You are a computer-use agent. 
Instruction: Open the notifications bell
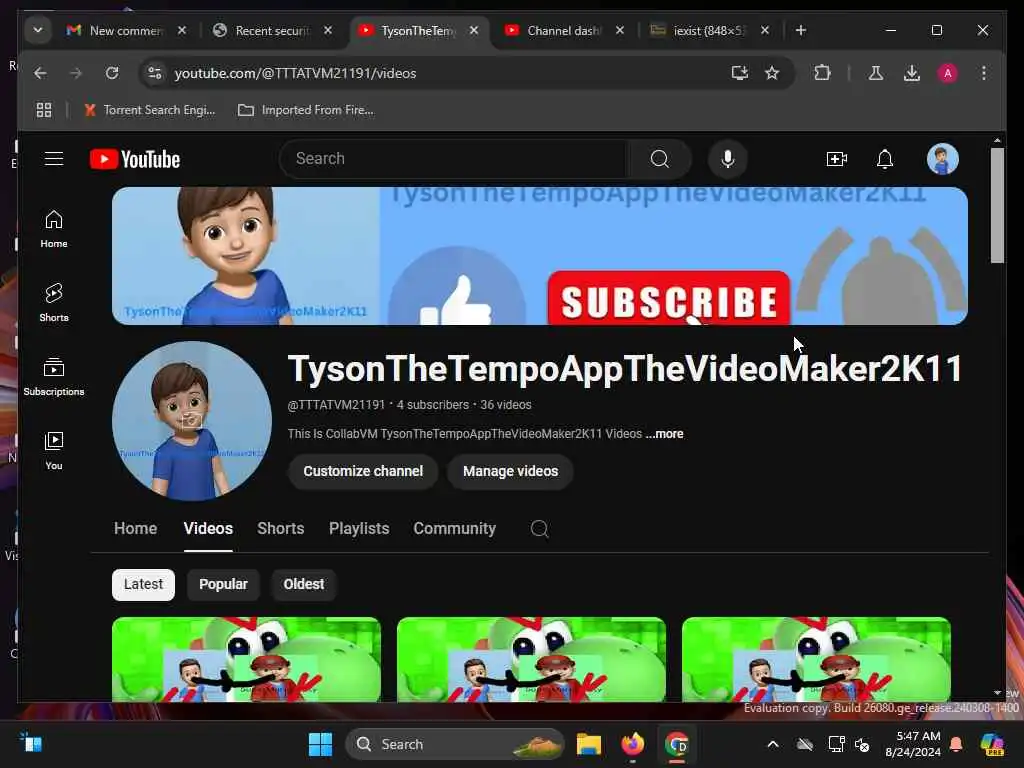[x=885, y=159]
